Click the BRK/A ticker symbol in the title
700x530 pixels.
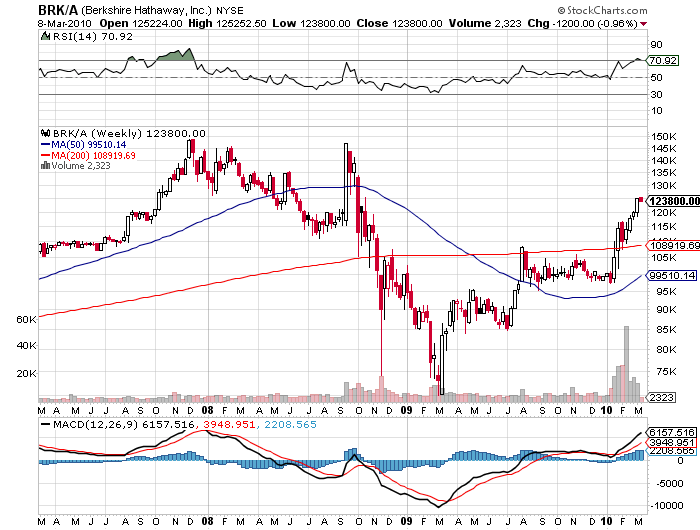pos(58,10)
